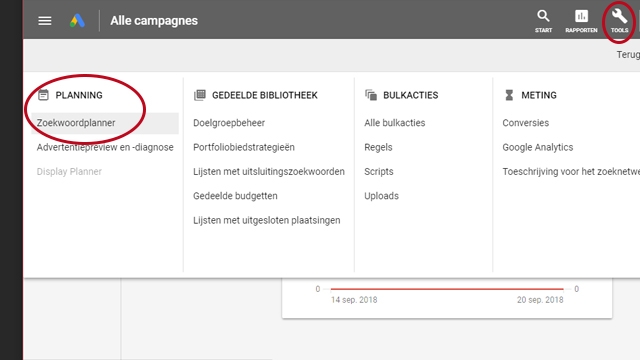Open Toeschrijving voor het zoeknetwerk

pyautogui.click(x=571, y=172)
